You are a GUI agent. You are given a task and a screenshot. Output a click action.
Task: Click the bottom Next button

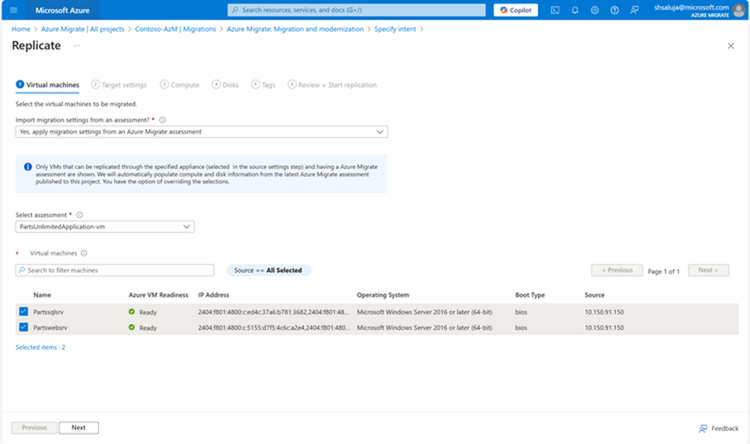79,428
